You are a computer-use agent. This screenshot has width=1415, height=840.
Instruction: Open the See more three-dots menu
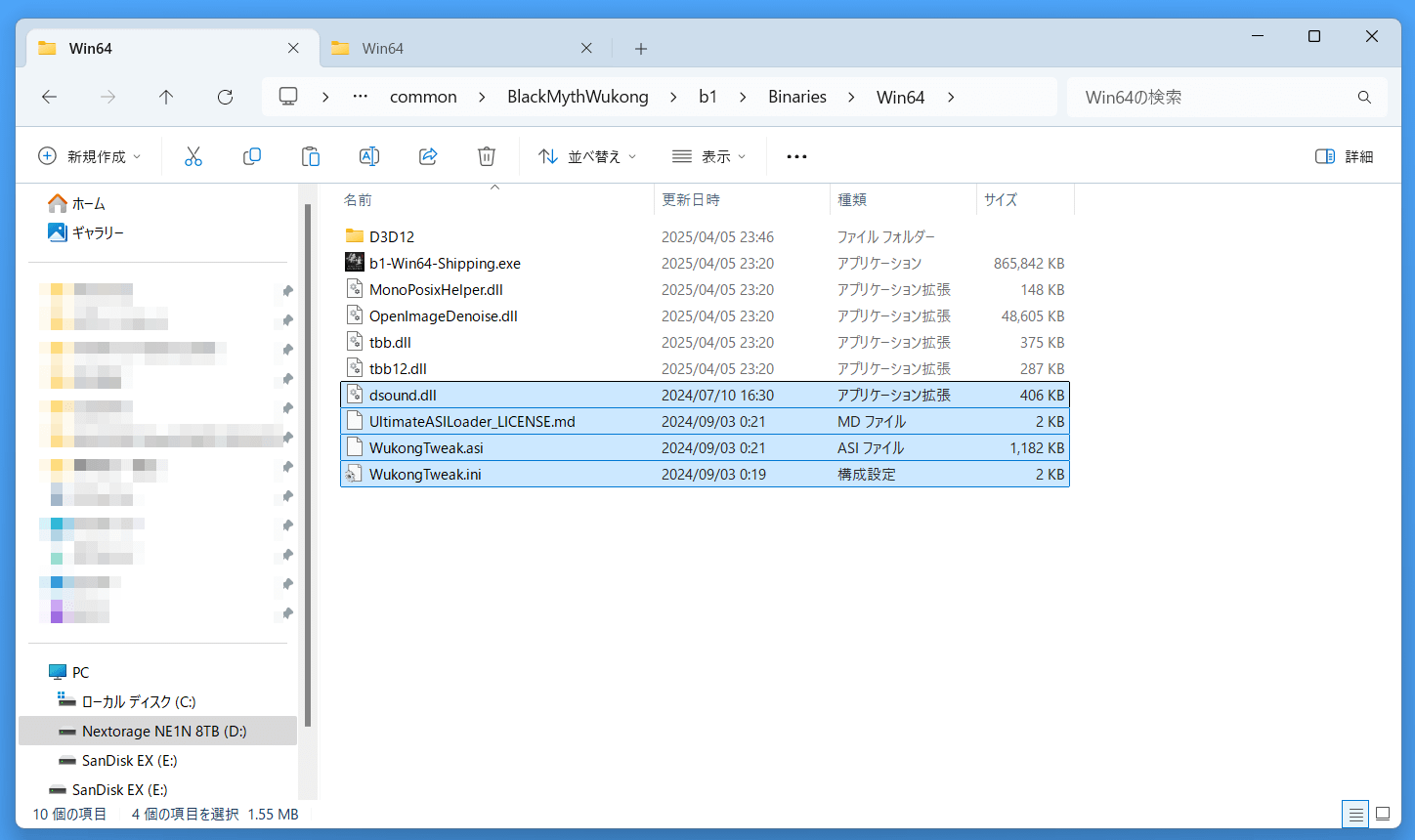[x=796, y=156]
